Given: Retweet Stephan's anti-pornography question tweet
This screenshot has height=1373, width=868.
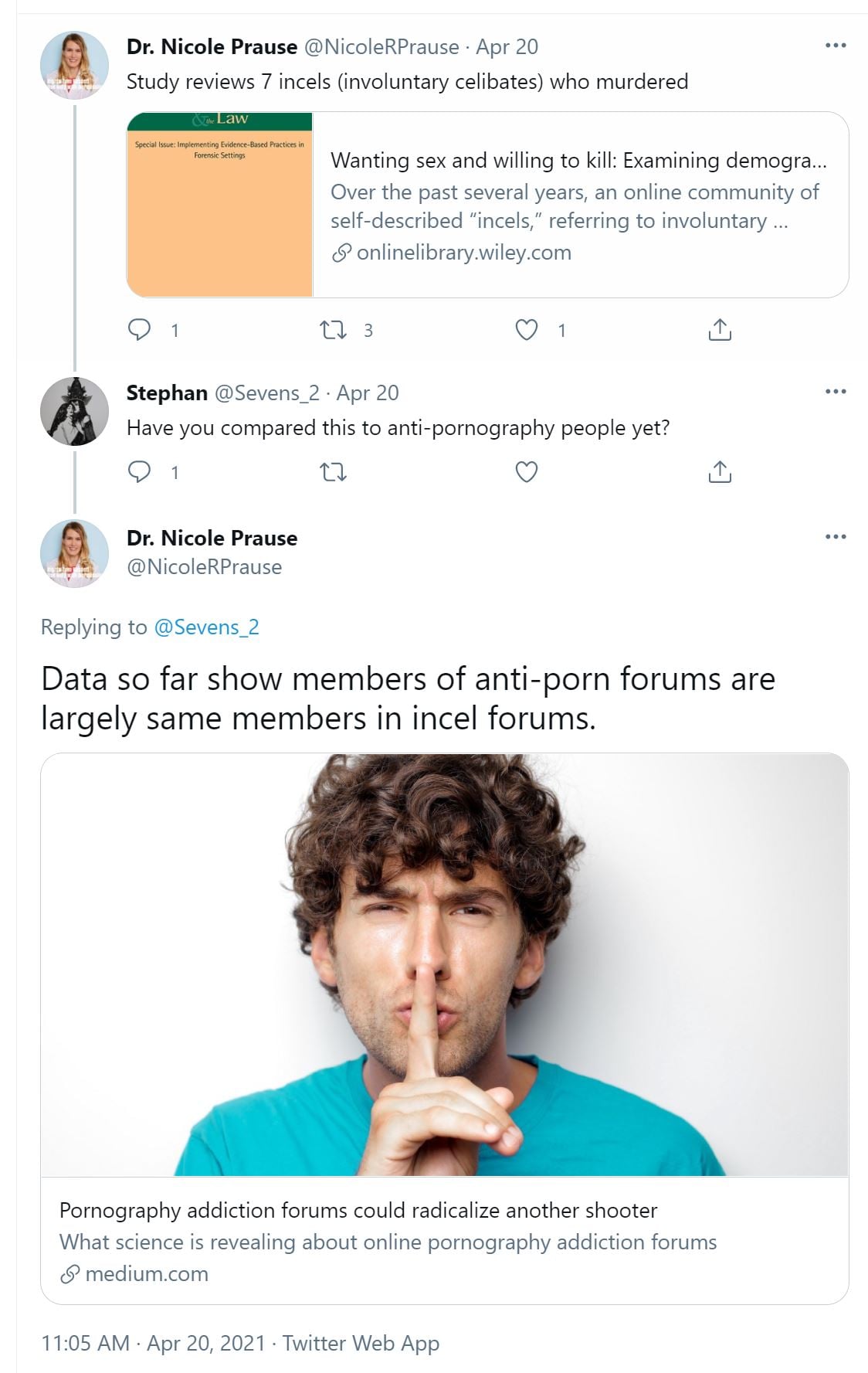Looking at the screenshot, I should point(333,471).
